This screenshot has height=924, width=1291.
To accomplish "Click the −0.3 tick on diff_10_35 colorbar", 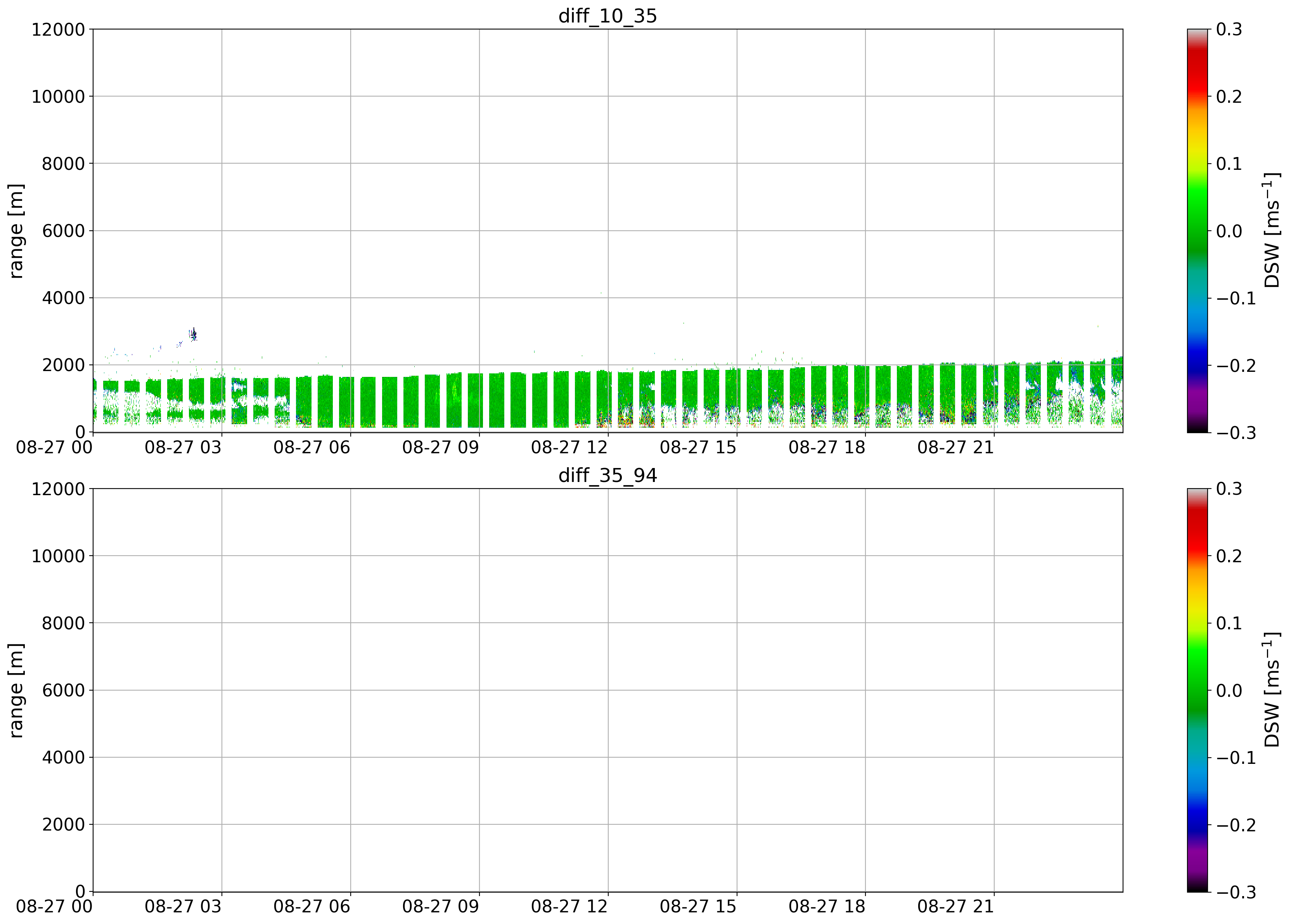I will click(1236, 433).
